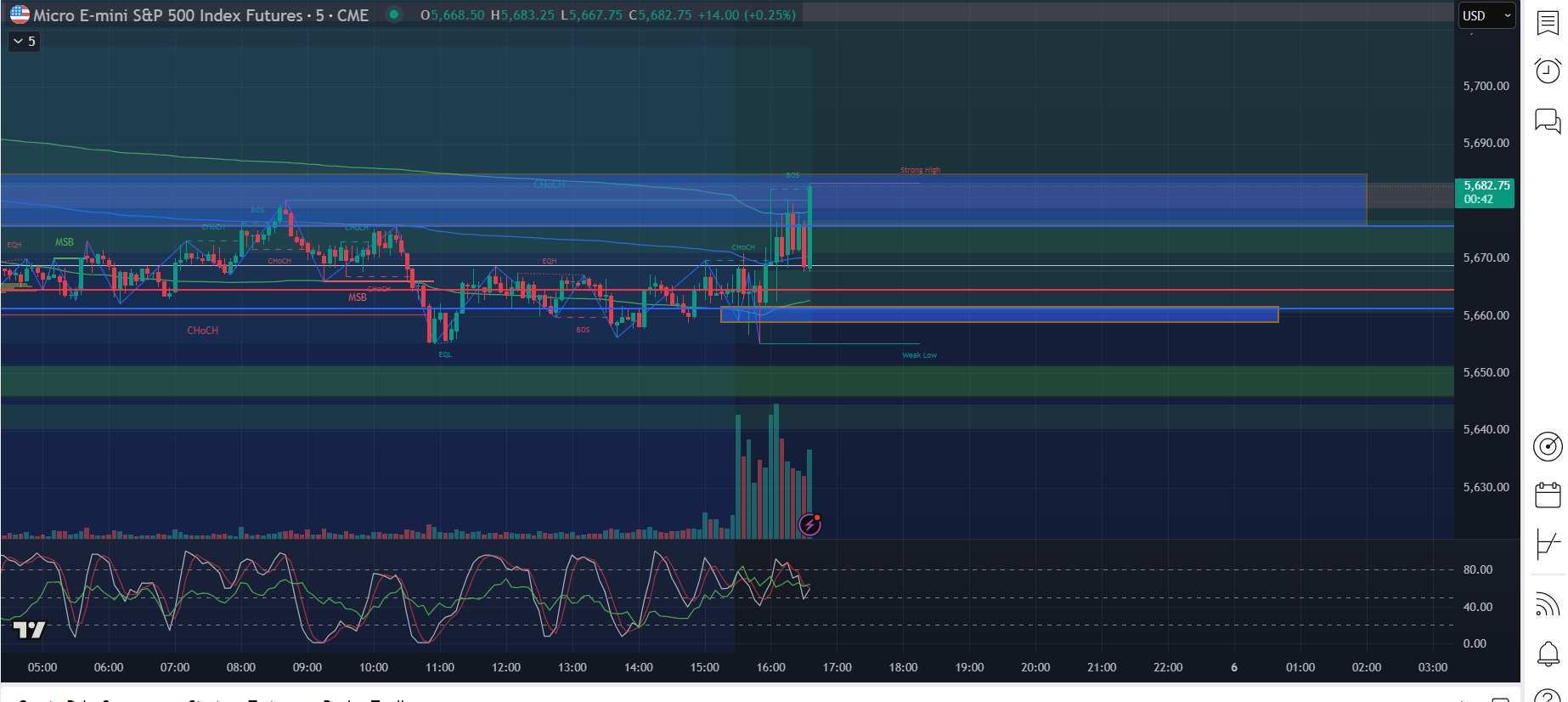Click the low value L5,667.75
This screenshot has width=1568, height=702.
coord(591,15)
